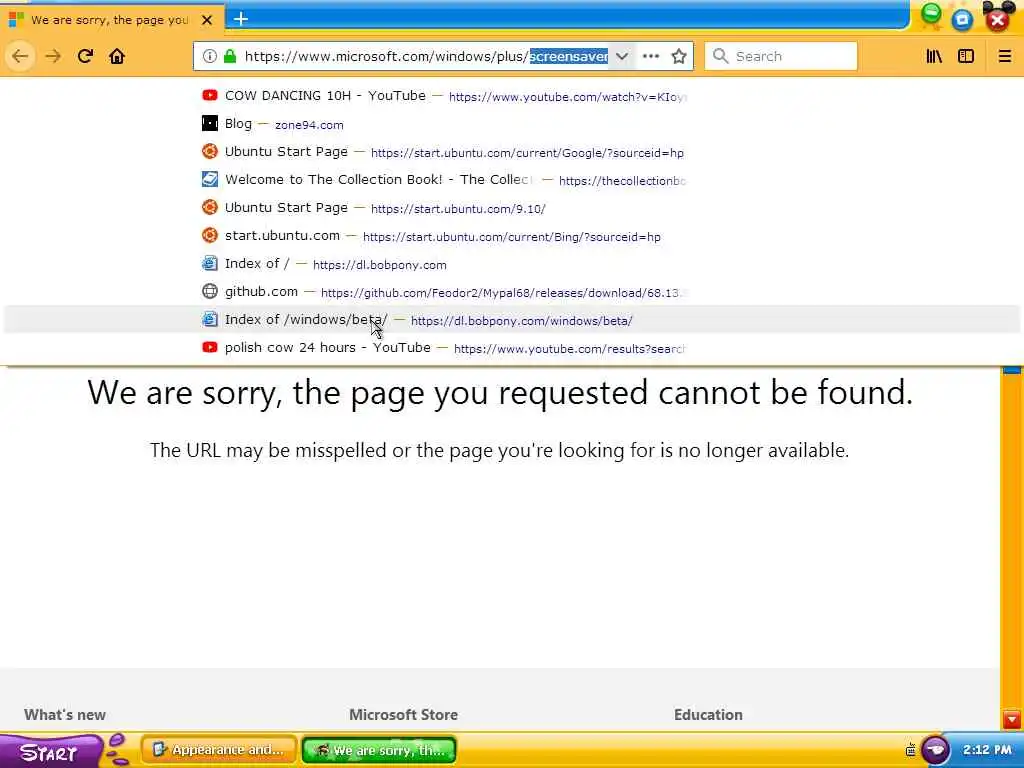Open the Library bookshelf icon
This screenshot has height=768, width=1024.
point(934,56)
